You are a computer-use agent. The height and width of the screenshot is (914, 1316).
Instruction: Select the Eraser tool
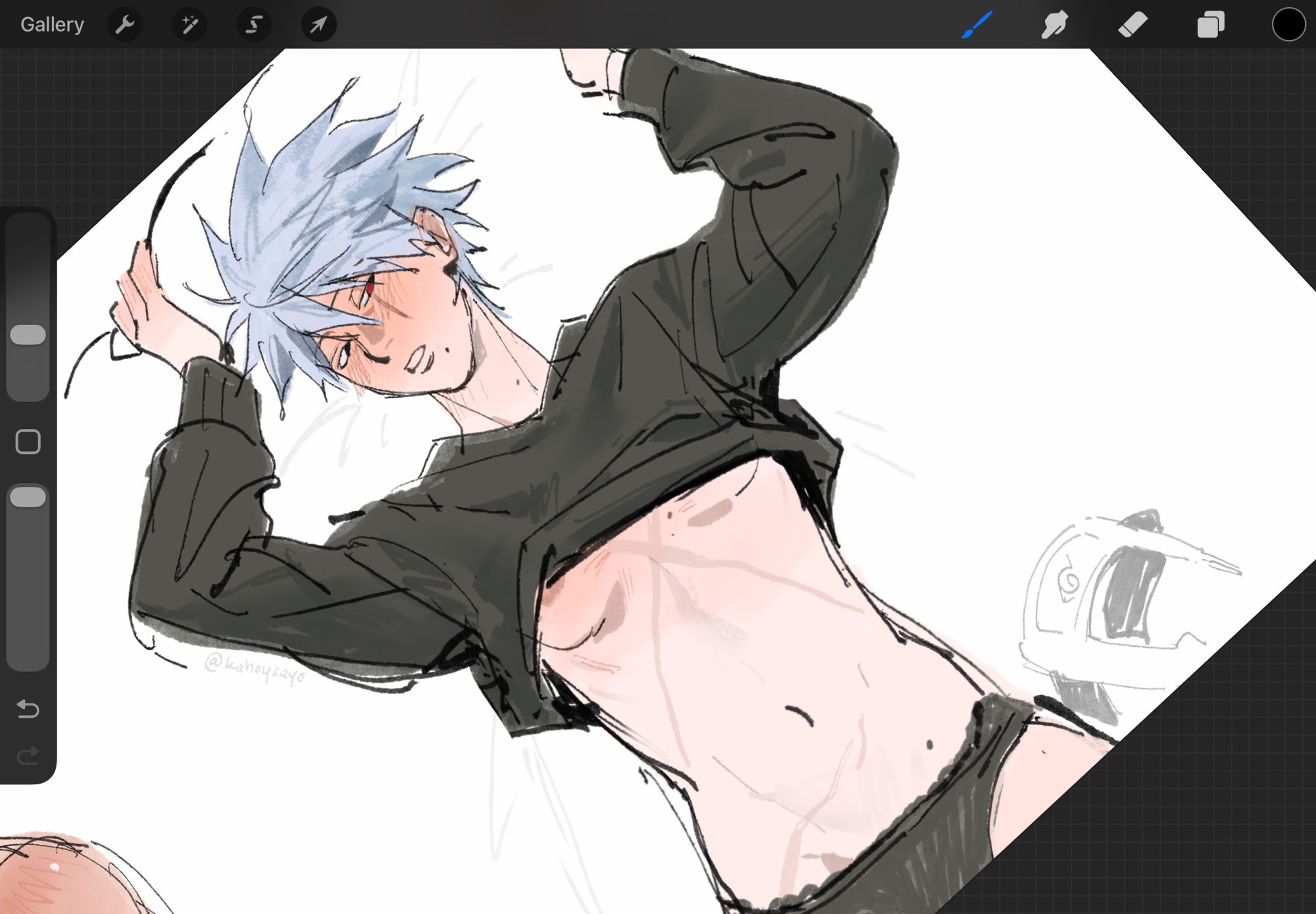coord(1132,25)
